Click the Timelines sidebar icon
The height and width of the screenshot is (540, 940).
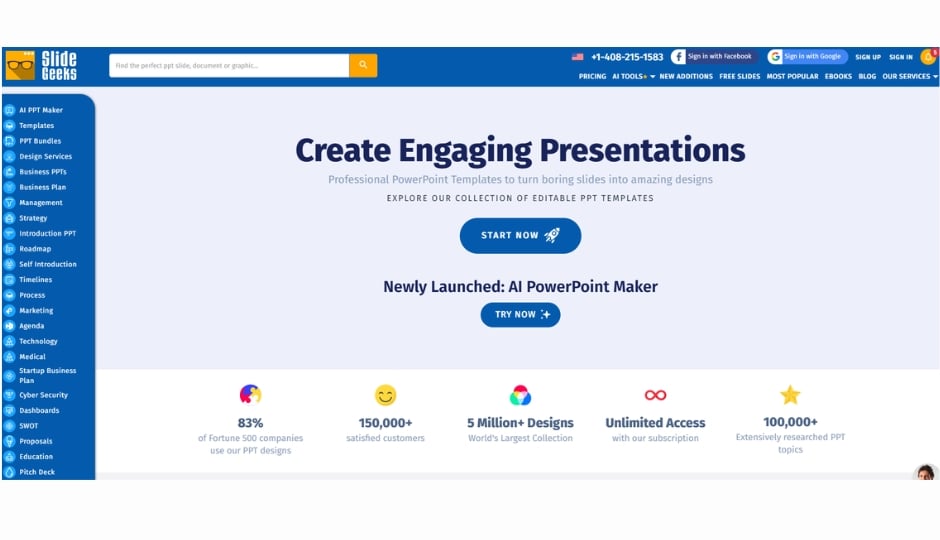[10, 280]
